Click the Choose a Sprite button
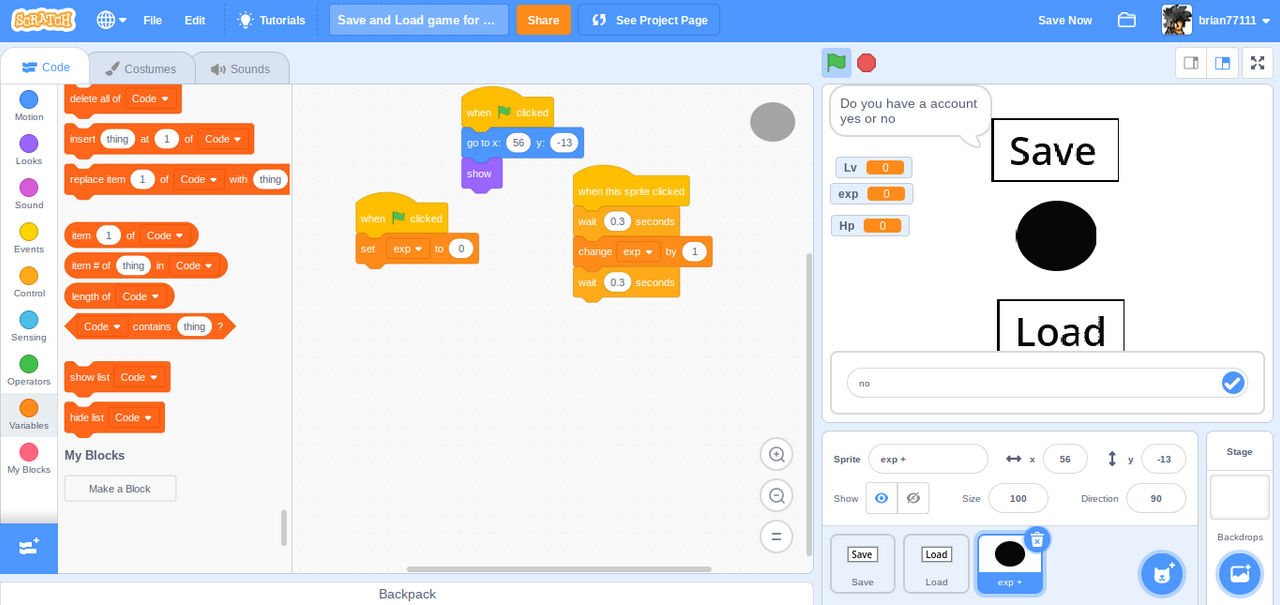 coord(1162,574)
